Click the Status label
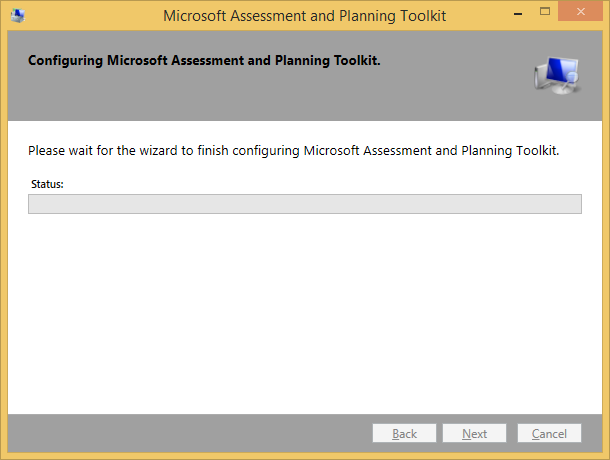Screen dimensions: 610x460 [47, 184]
